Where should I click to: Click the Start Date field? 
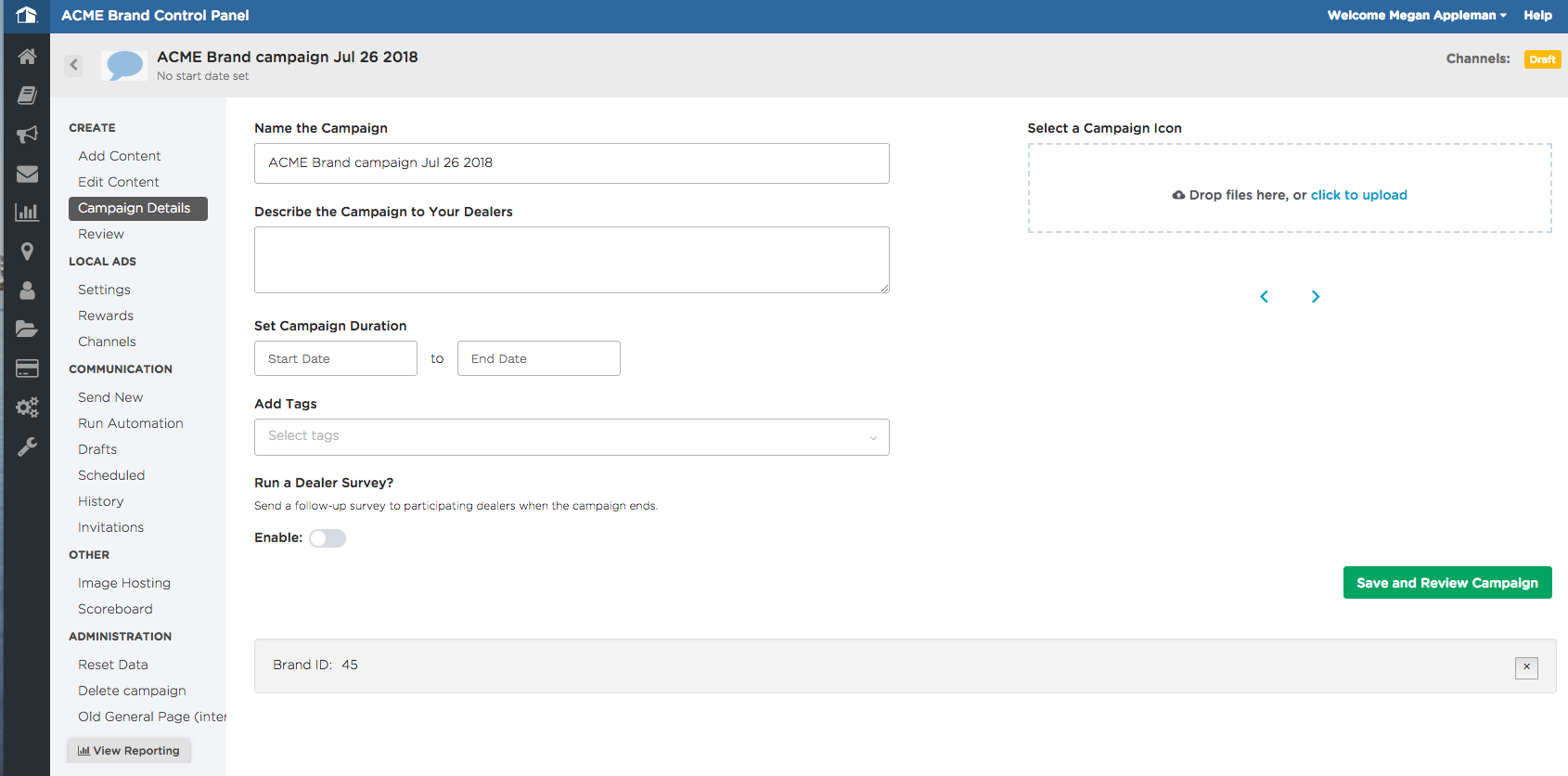(336, 358)
